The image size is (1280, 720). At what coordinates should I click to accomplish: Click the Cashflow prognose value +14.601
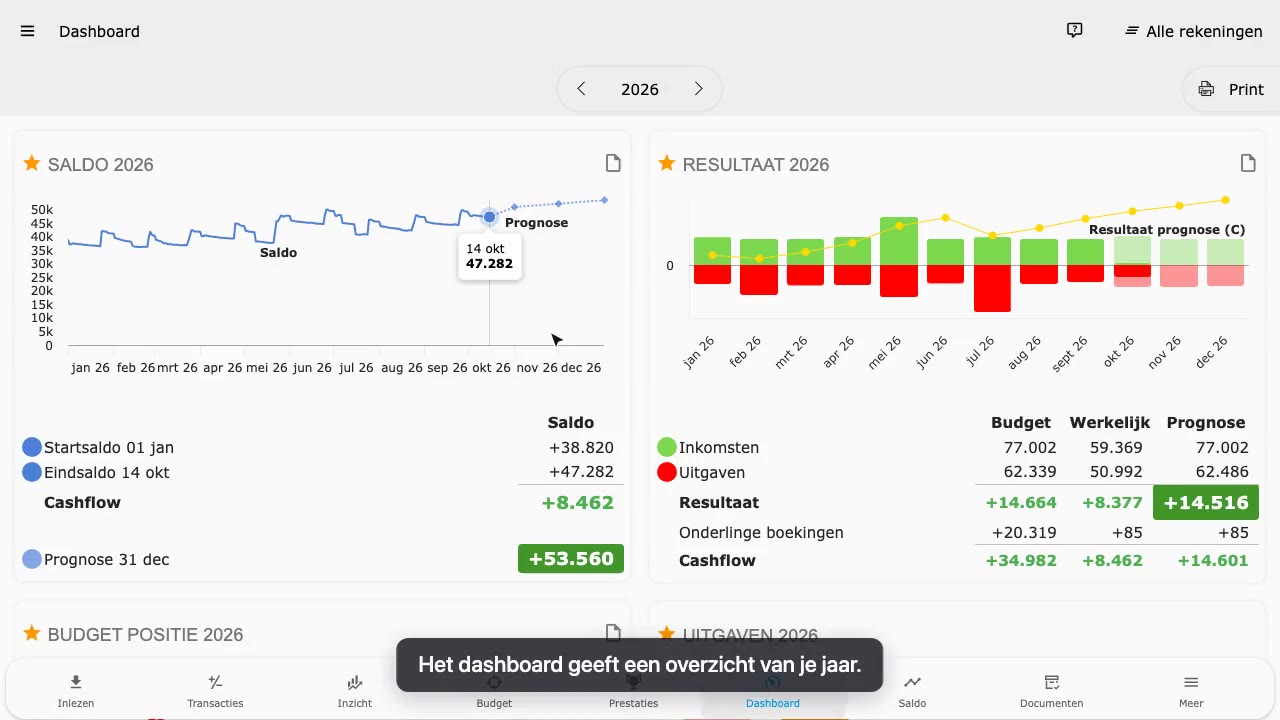(x=1213, y=561)
